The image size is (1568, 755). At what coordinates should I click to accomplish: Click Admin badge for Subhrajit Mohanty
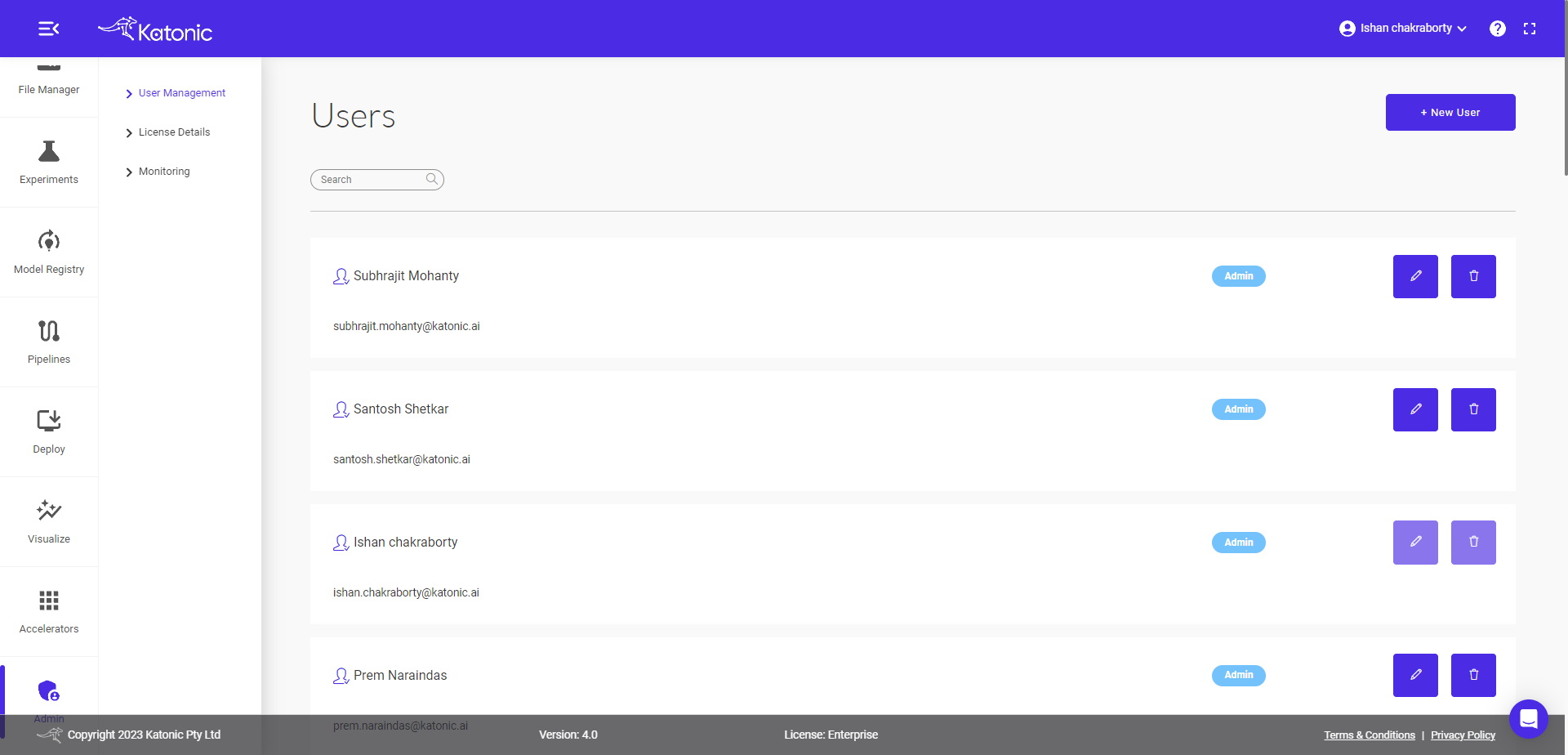click(x=1238, y=276)
